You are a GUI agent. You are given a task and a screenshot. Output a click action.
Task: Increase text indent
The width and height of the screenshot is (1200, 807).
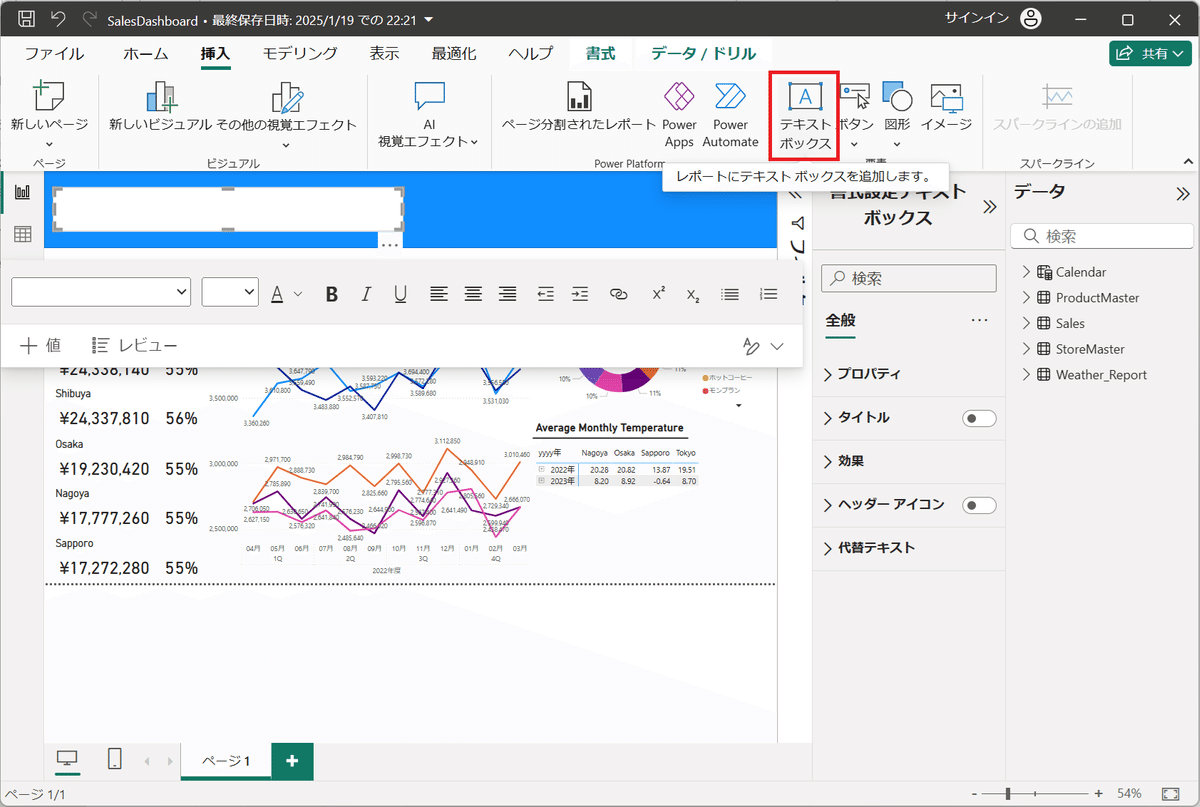coord(580,293)
